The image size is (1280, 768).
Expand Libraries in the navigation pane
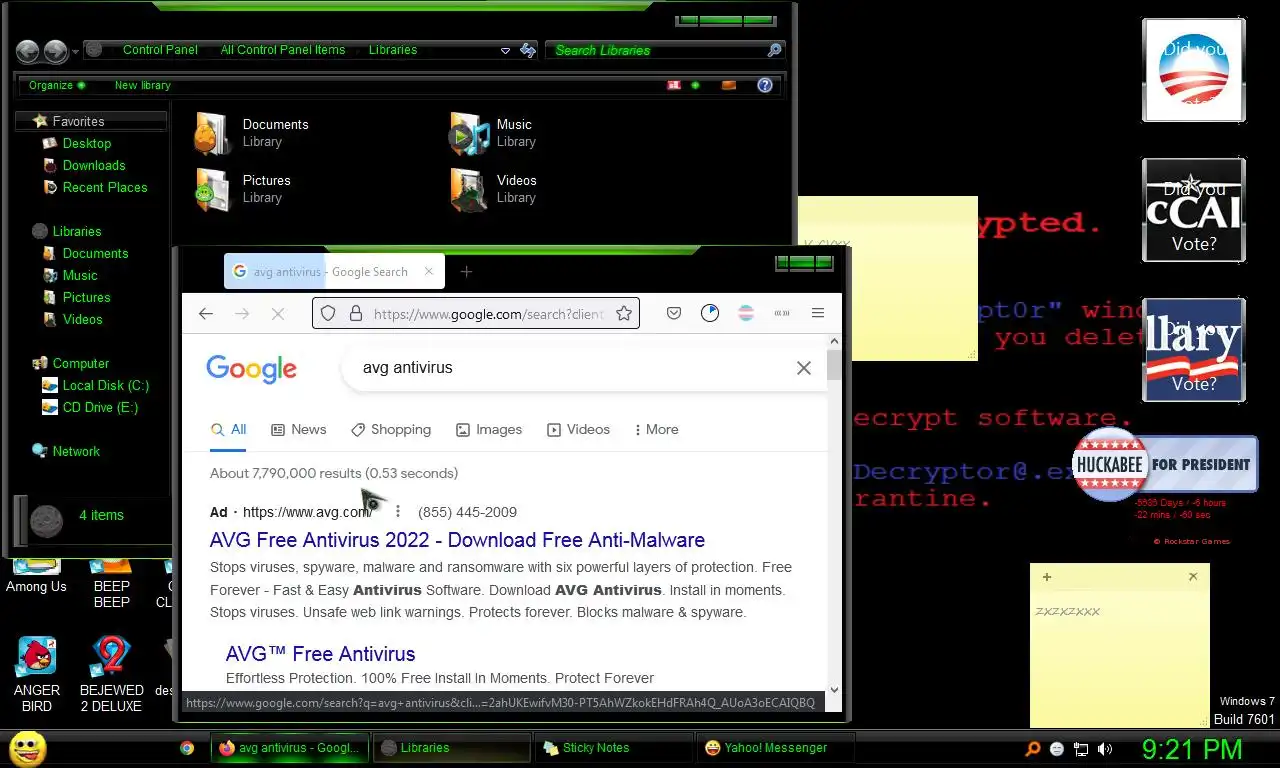point(76,231)
